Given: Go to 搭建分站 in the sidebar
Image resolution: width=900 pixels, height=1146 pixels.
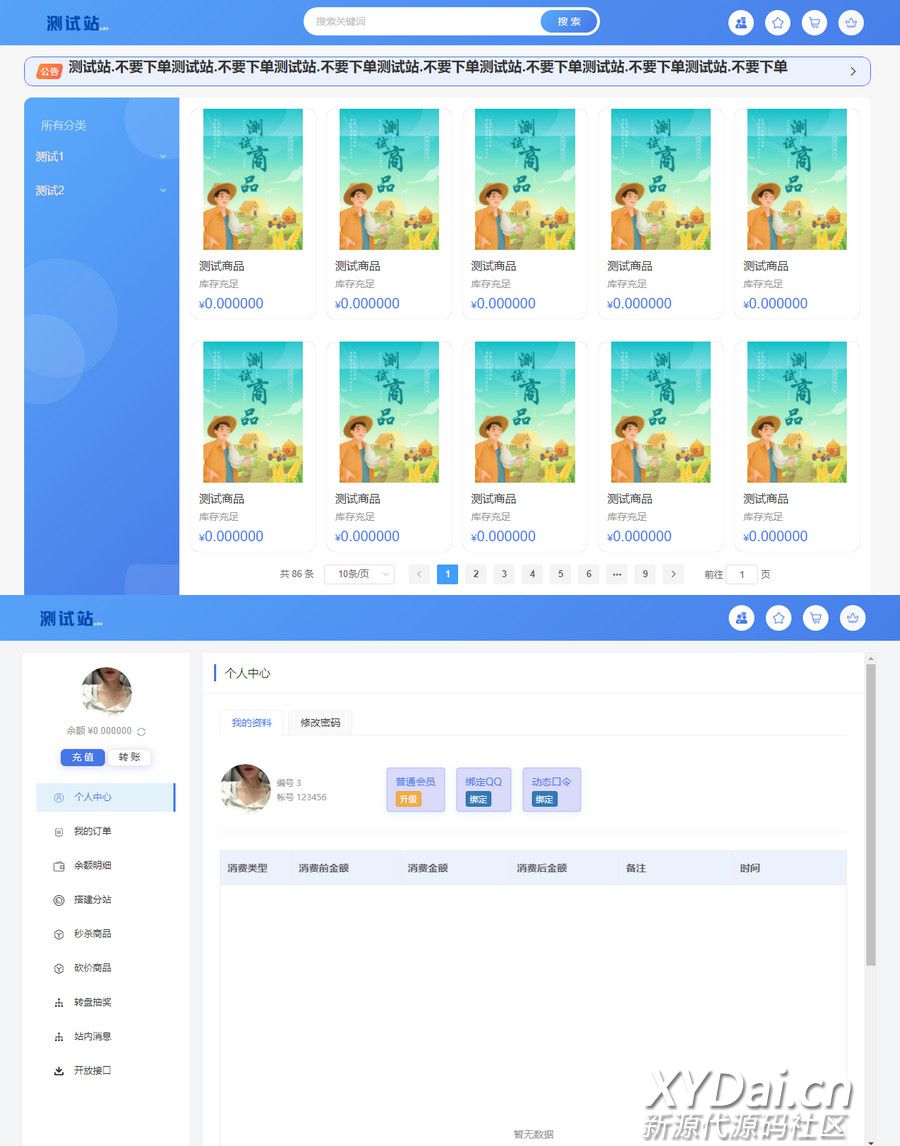Looking at the screenshot, I should [92, 899].
